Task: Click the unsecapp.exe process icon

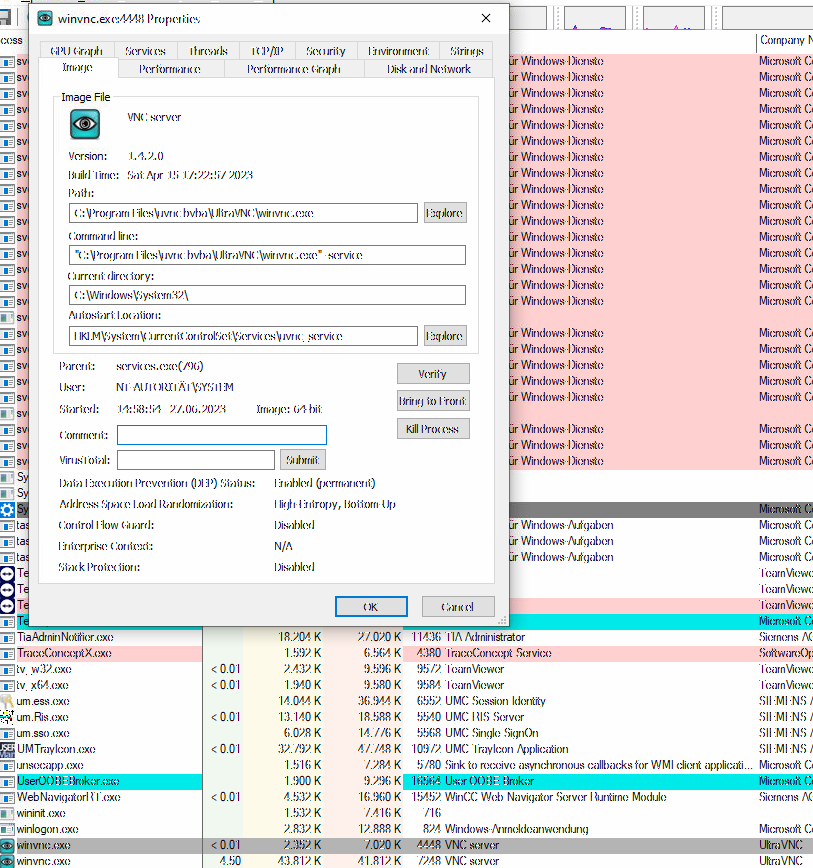Action: pyautogui.click(x=10, y=765)
